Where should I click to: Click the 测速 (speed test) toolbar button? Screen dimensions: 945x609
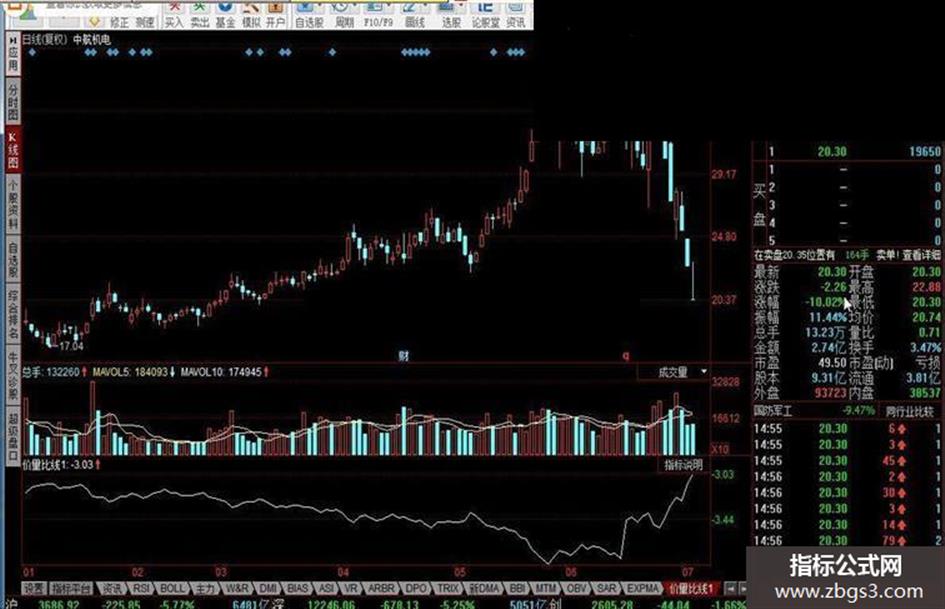tap(145, 22)
